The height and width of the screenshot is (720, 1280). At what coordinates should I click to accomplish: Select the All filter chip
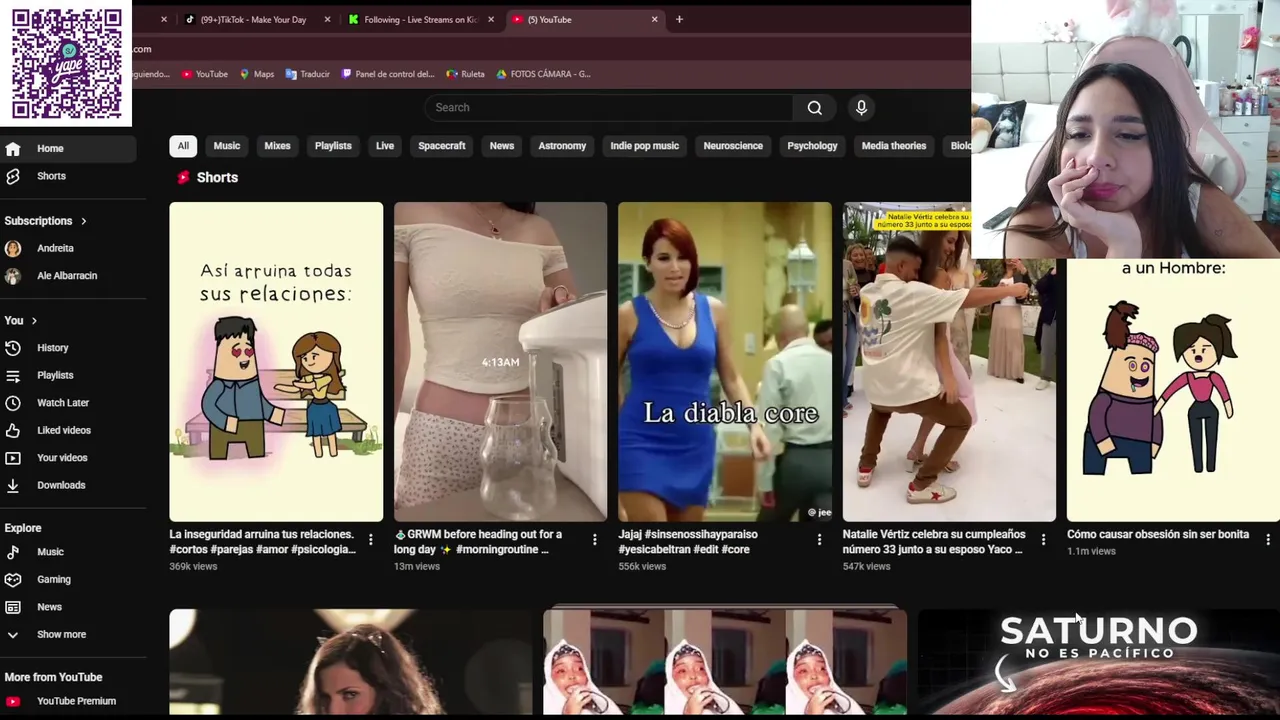(183, 146)
